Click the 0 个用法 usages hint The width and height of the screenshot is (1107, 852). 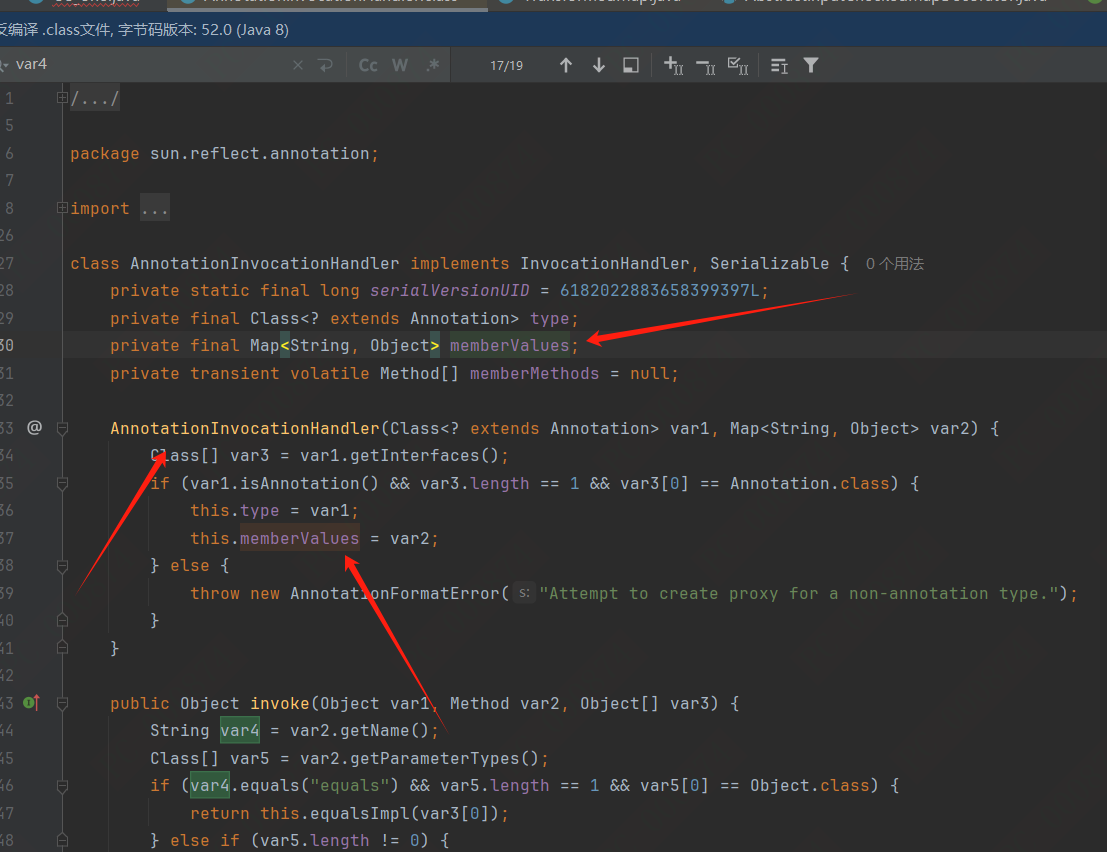coord(894,263)
